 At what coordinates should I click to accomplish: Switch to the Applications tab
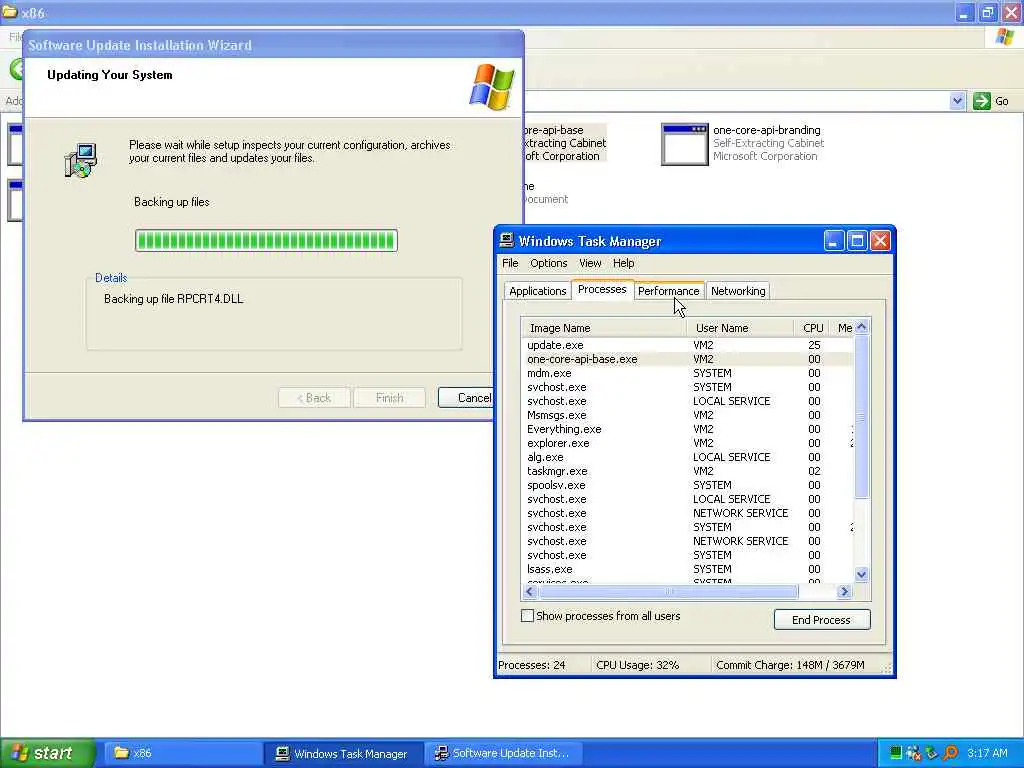point(537,291)
